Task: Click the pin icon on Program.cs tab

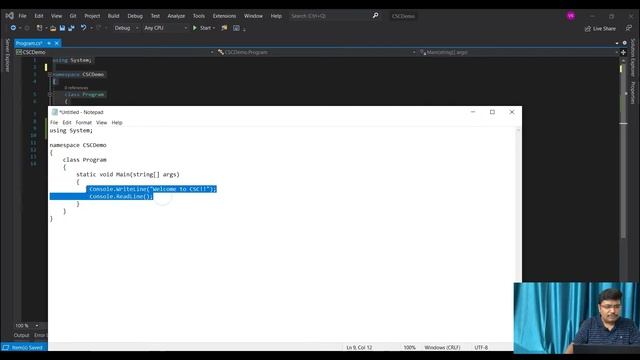Action: point(49,43)
